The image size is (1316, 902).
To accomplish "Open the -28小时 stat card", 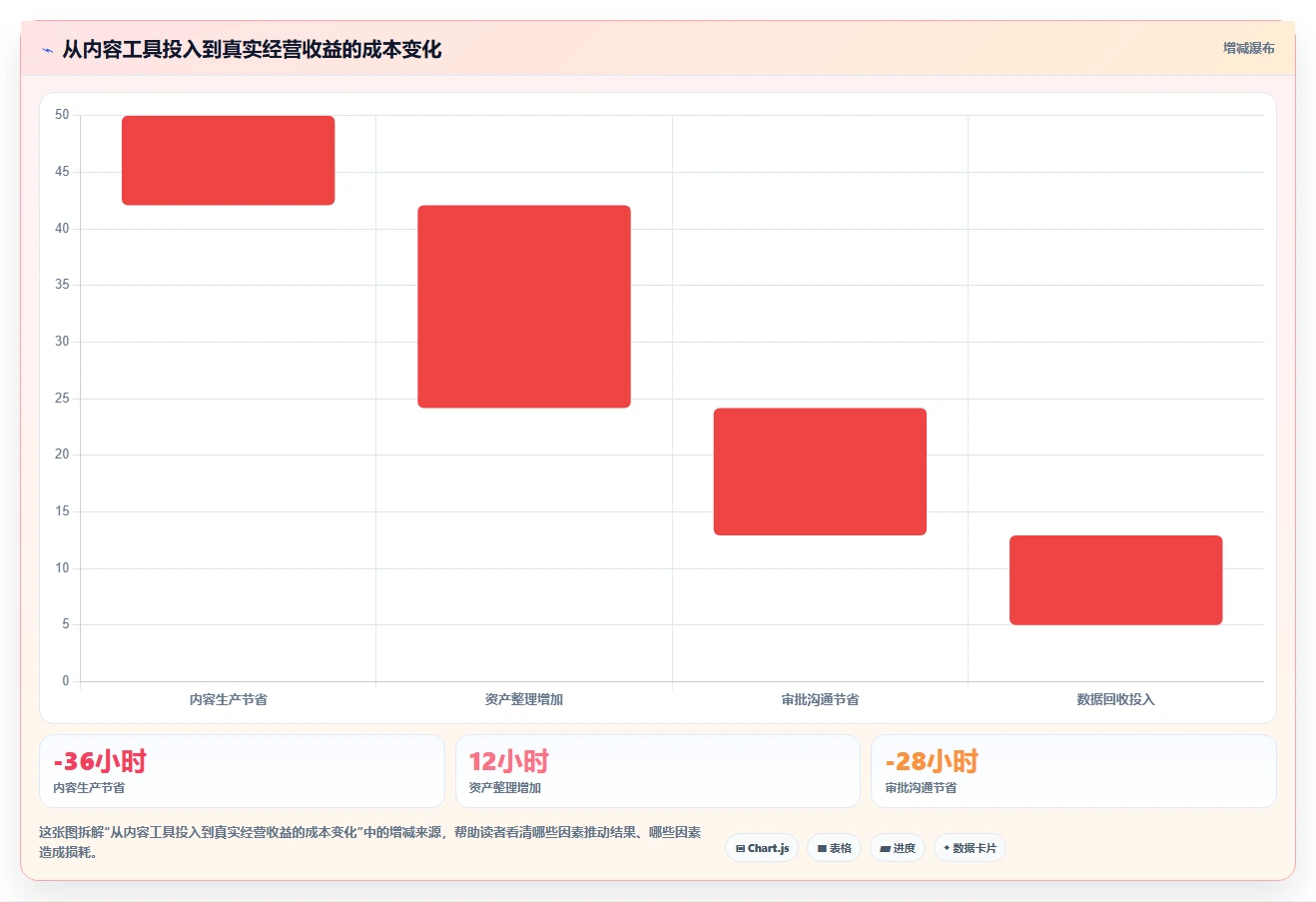I will pyautogui.click(x=1073, y=771).
